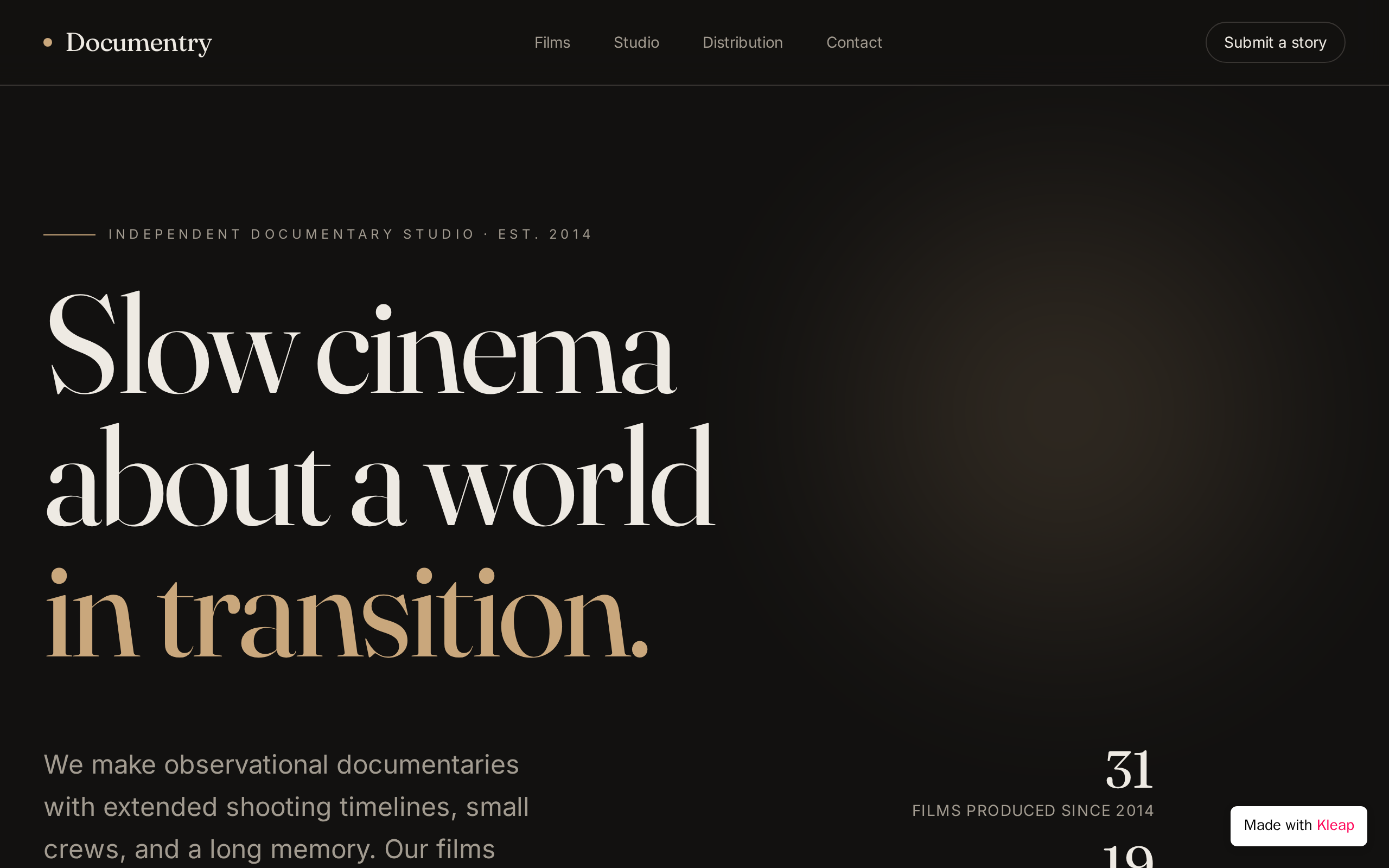
Task: Click the Made with Kleap badge
Action: tap(1298, 826)
